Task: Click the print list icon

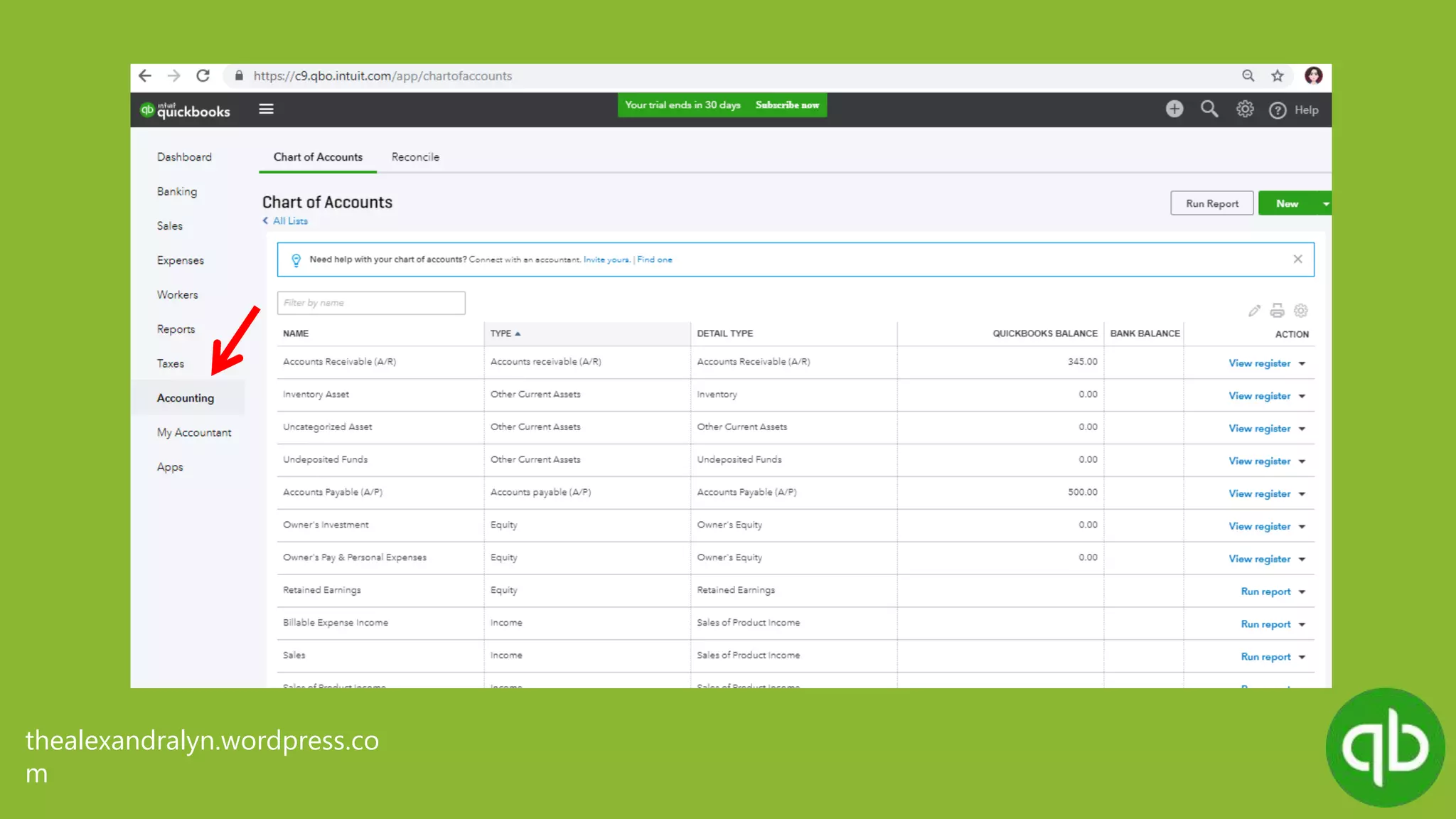Action: pos(1278,311)
